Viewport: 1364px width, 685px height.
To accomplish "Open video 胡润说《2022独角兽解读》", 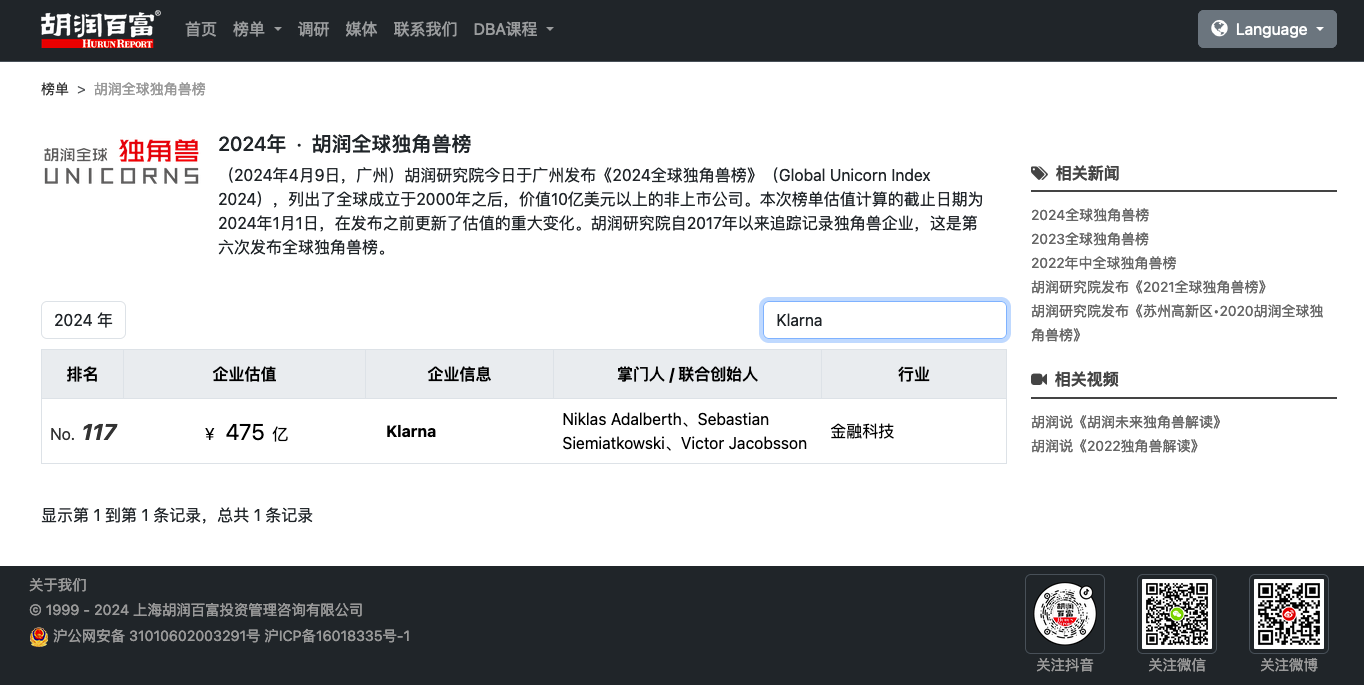I will click(x=1115, y=446).
